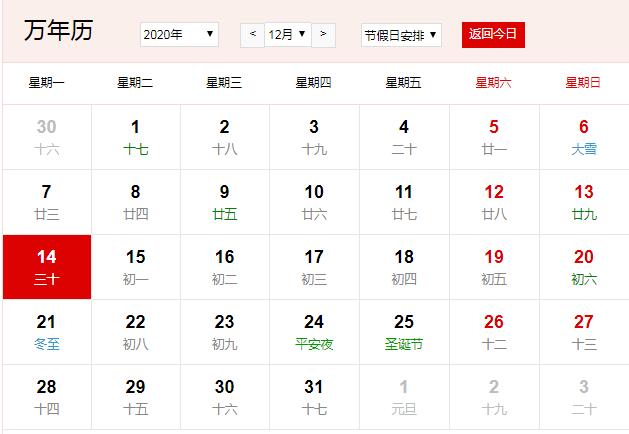This screenshot has height=434, width=629.
Task: Select December 17 (初三)
Action: [x=314, y=267]
